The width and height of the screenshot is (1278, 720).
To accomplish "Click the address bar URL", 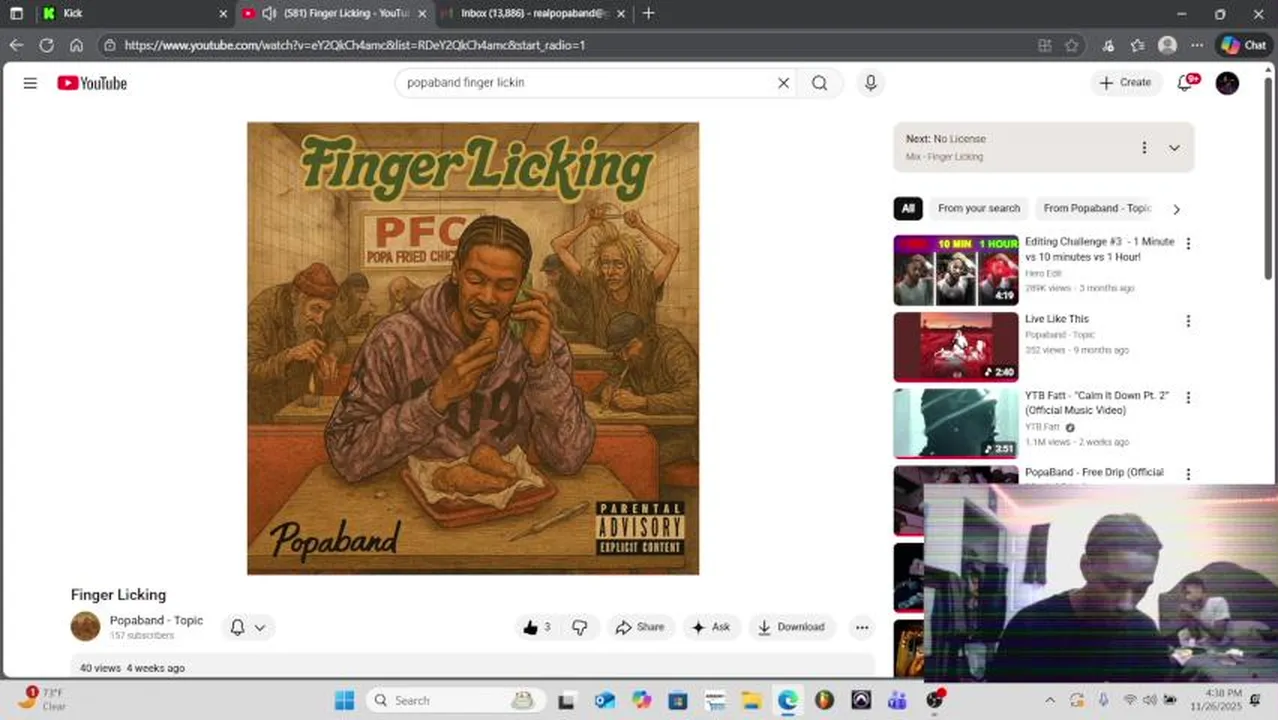I will coord(354,45).
